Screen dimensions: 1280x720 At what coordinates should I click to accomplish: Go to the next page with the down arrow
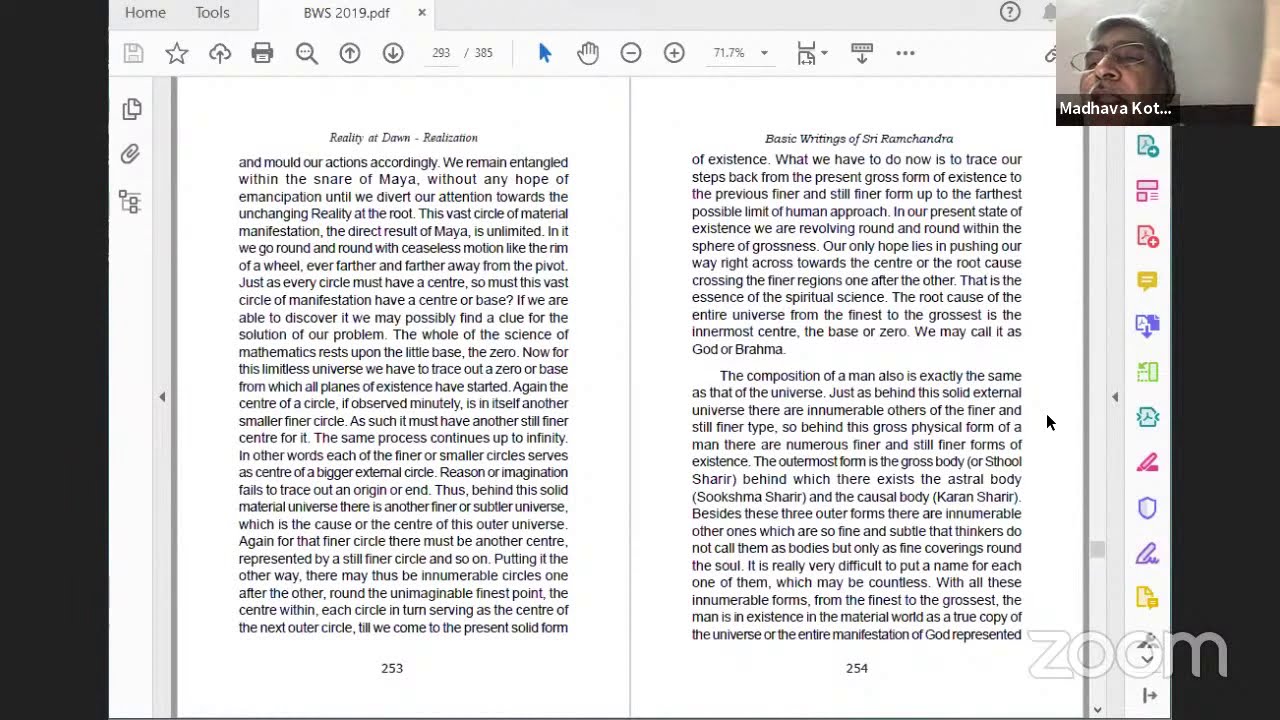393,53
